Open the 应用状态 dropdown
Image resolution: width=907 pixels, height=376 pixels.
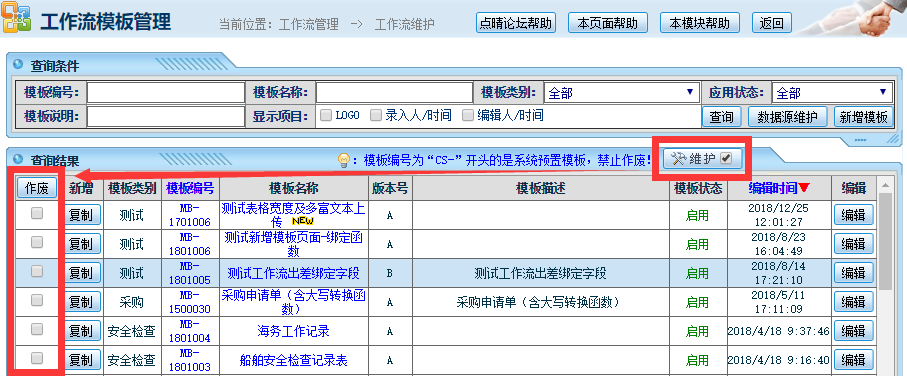(831, 93)
